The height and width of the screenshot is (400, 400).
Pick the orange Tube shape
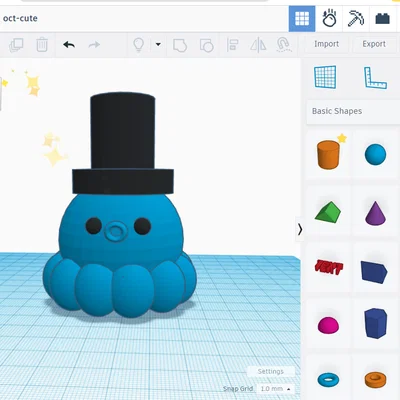[x=375, y=380]
